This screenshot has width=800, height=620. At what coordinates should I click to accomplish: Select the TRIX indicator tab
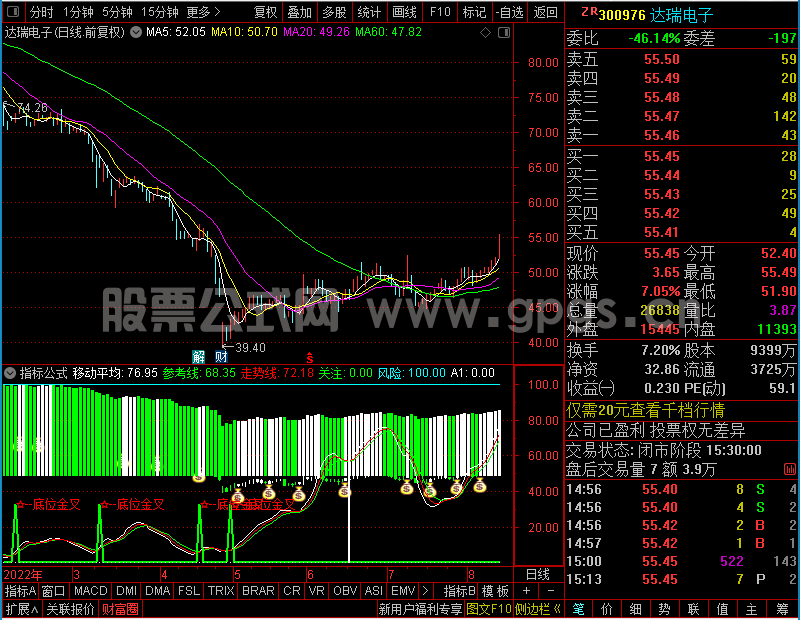pyautogui.click(x=221, y=591)
